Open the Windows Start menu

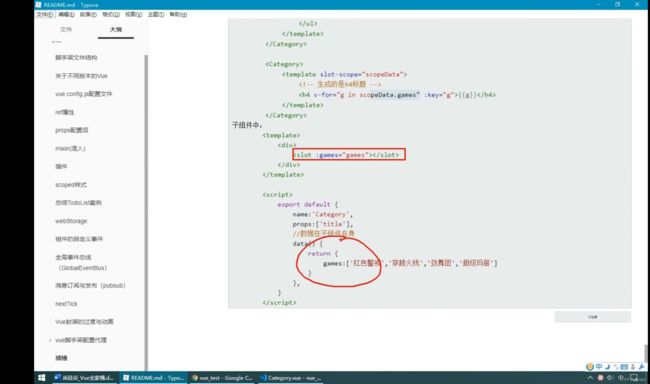click(x=41, y=378)
